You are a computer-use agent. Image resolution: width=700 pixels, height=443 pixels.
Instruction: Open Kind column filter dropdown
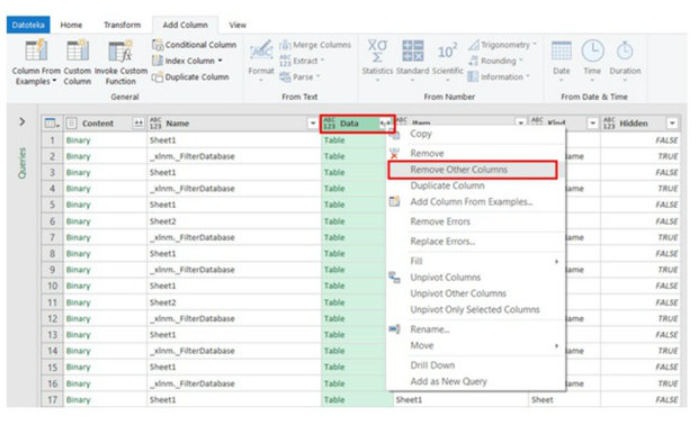593,124
